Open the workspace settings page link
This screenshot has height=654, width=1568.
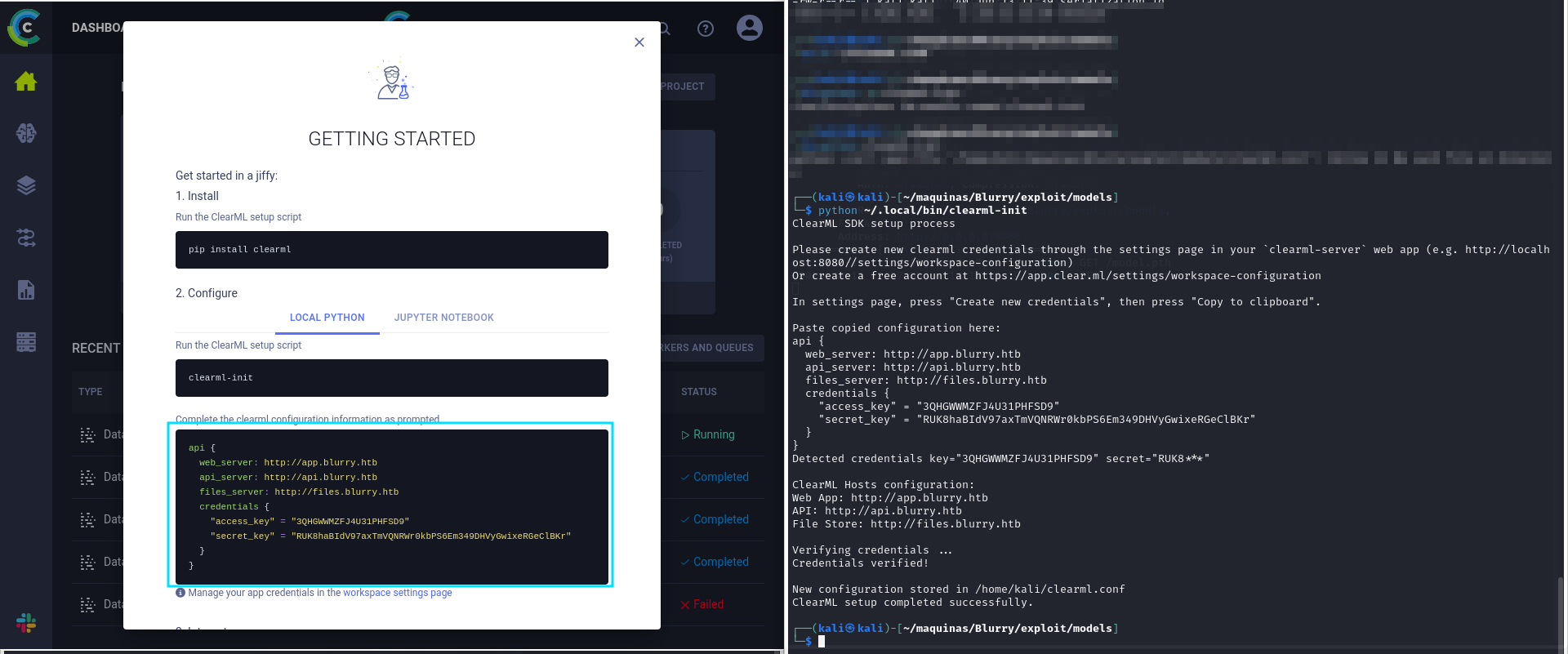point(397,593)
